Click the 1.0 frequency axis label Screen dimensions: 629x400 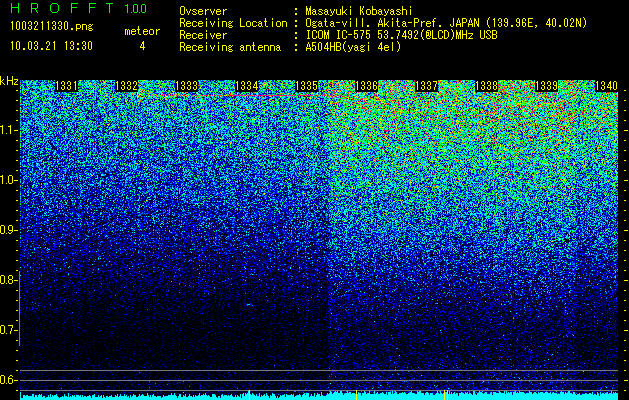pyautogui.click(x=8, y=180)
